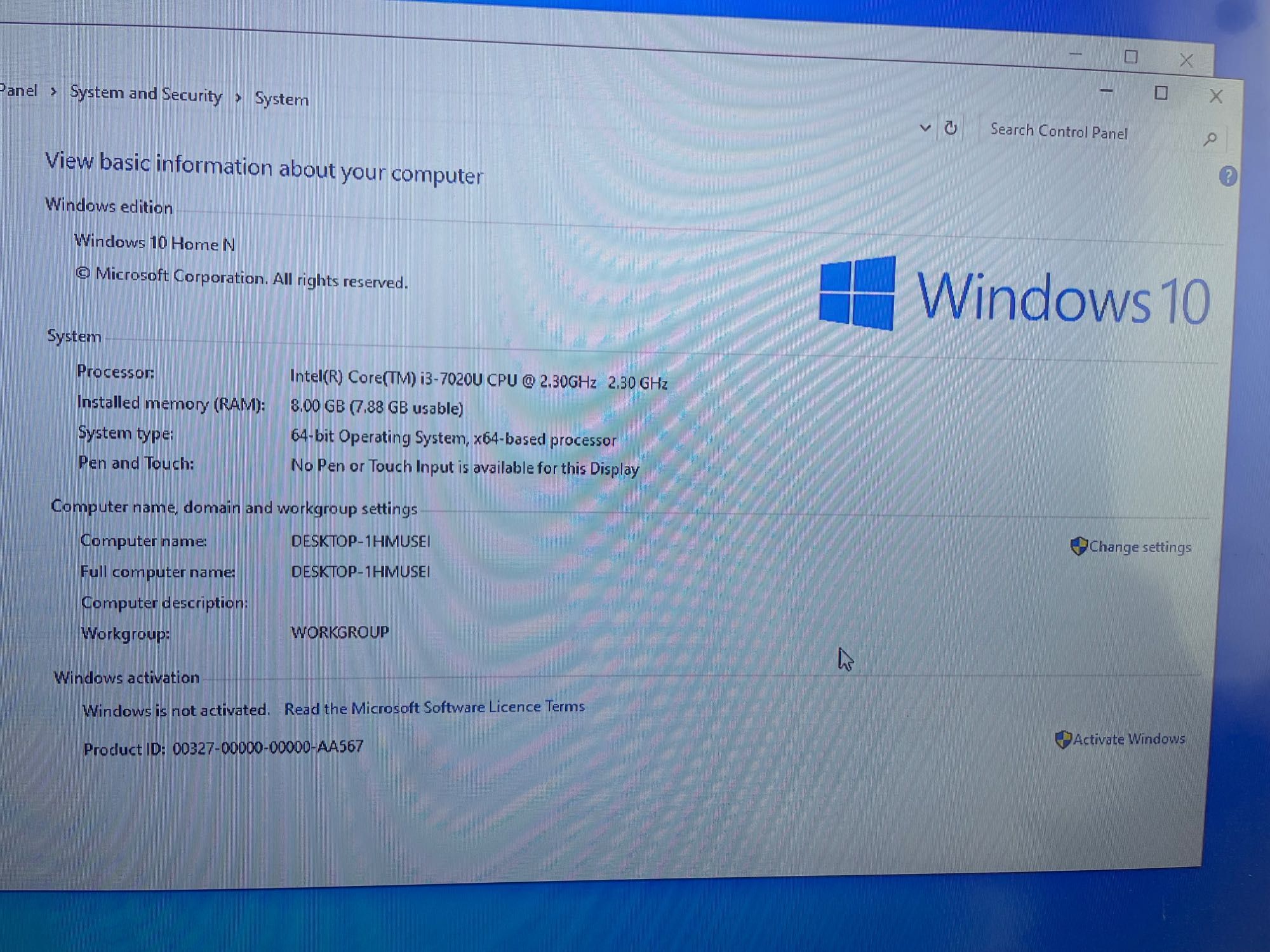
Task: Click the WORKGROUP value
Action: [x=340, y=632]
